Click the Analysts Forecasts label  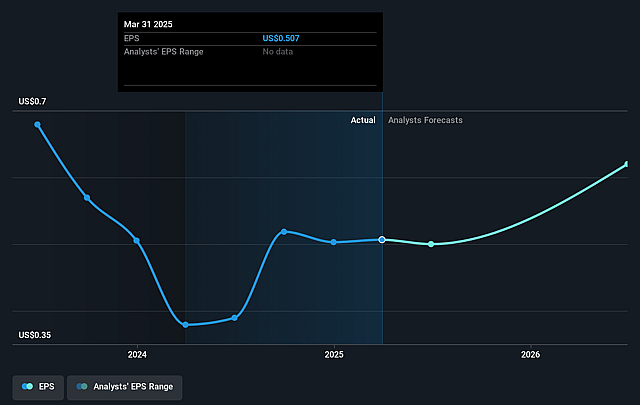point(425,120)
